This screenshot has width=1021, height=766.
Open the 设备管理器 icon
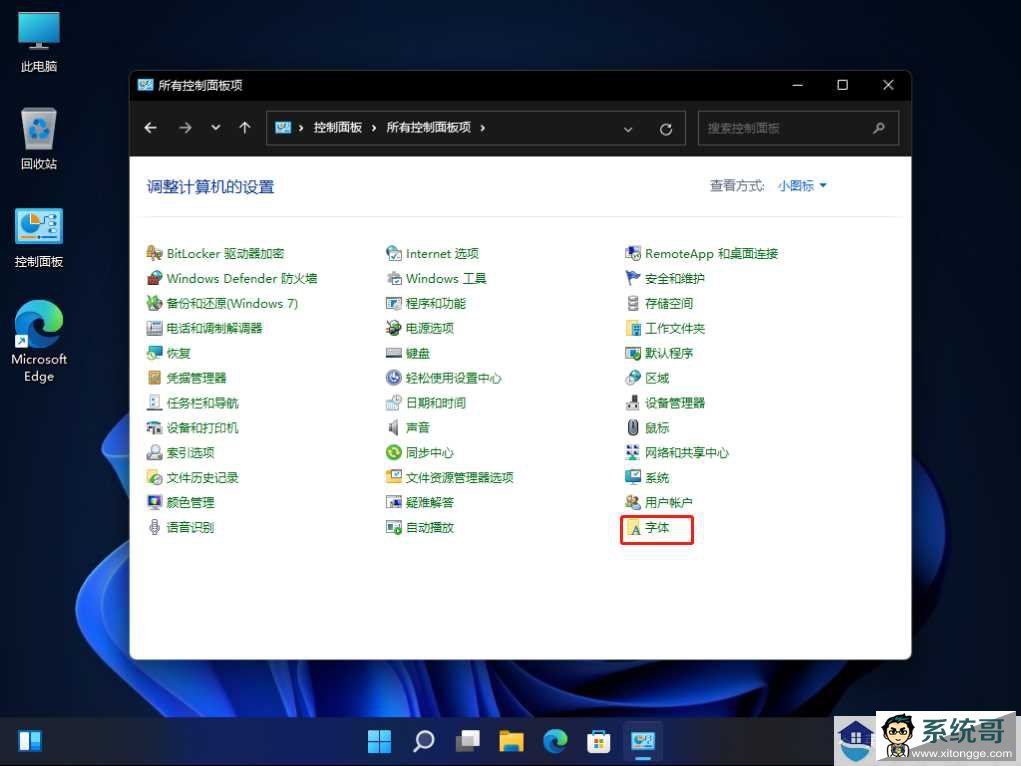633,403
